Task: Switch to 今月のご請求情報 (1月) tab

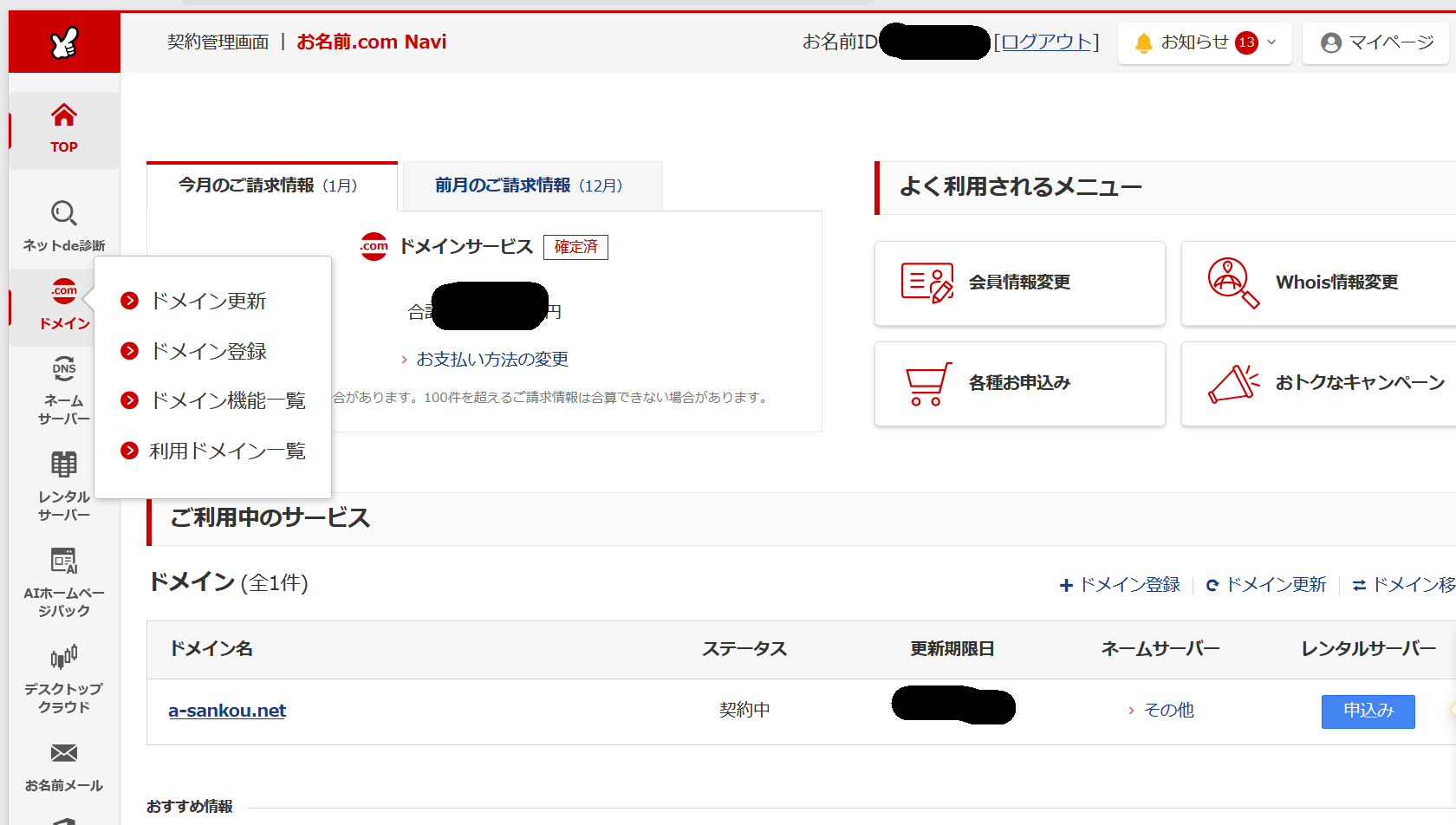Action: coord(269,186)
